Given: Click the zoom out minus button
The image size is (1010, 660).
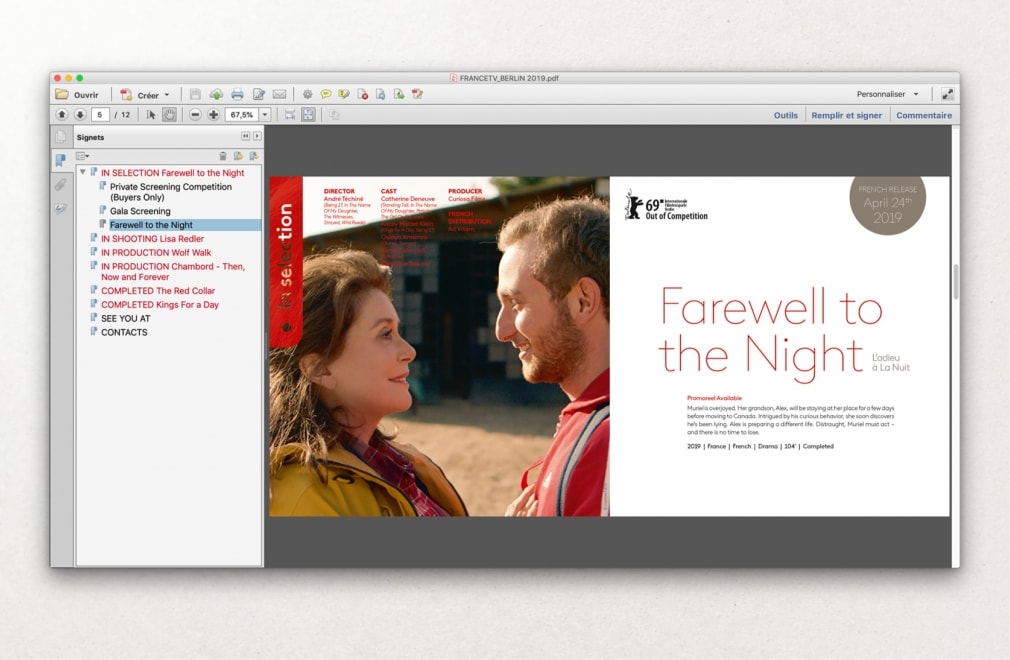Looking at the screenshot, I should click(195, 115).
